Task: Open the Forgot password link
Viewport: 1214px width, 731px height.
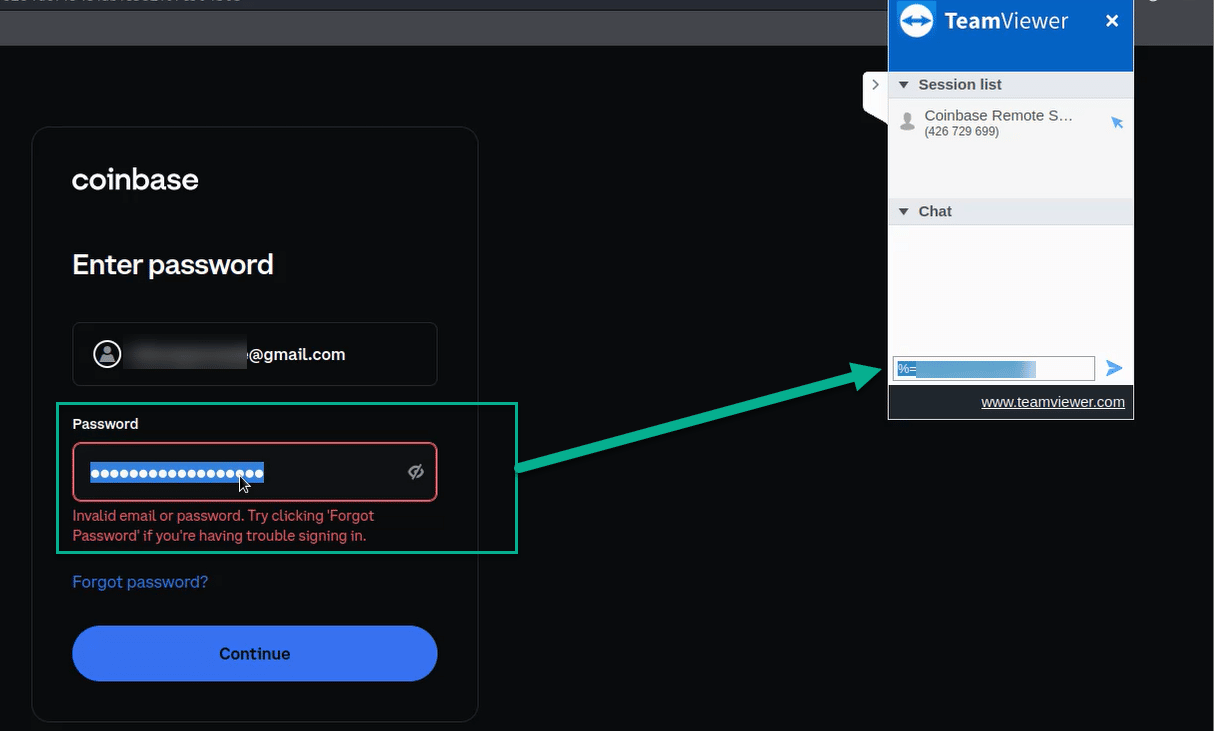Action: (140, 582)
